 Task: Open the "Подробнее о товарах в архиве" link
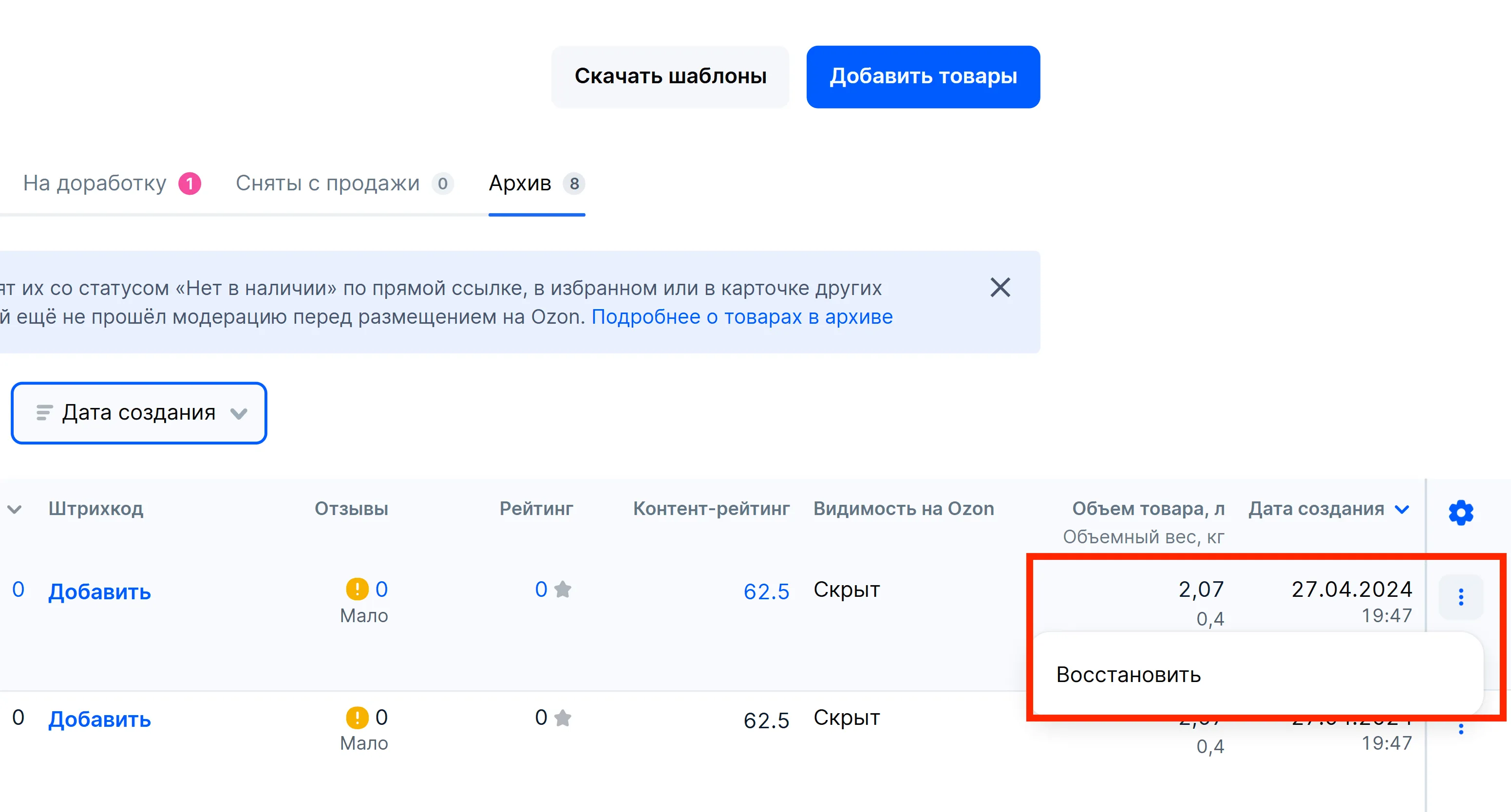pyautogui.click(x=741, y=316)
